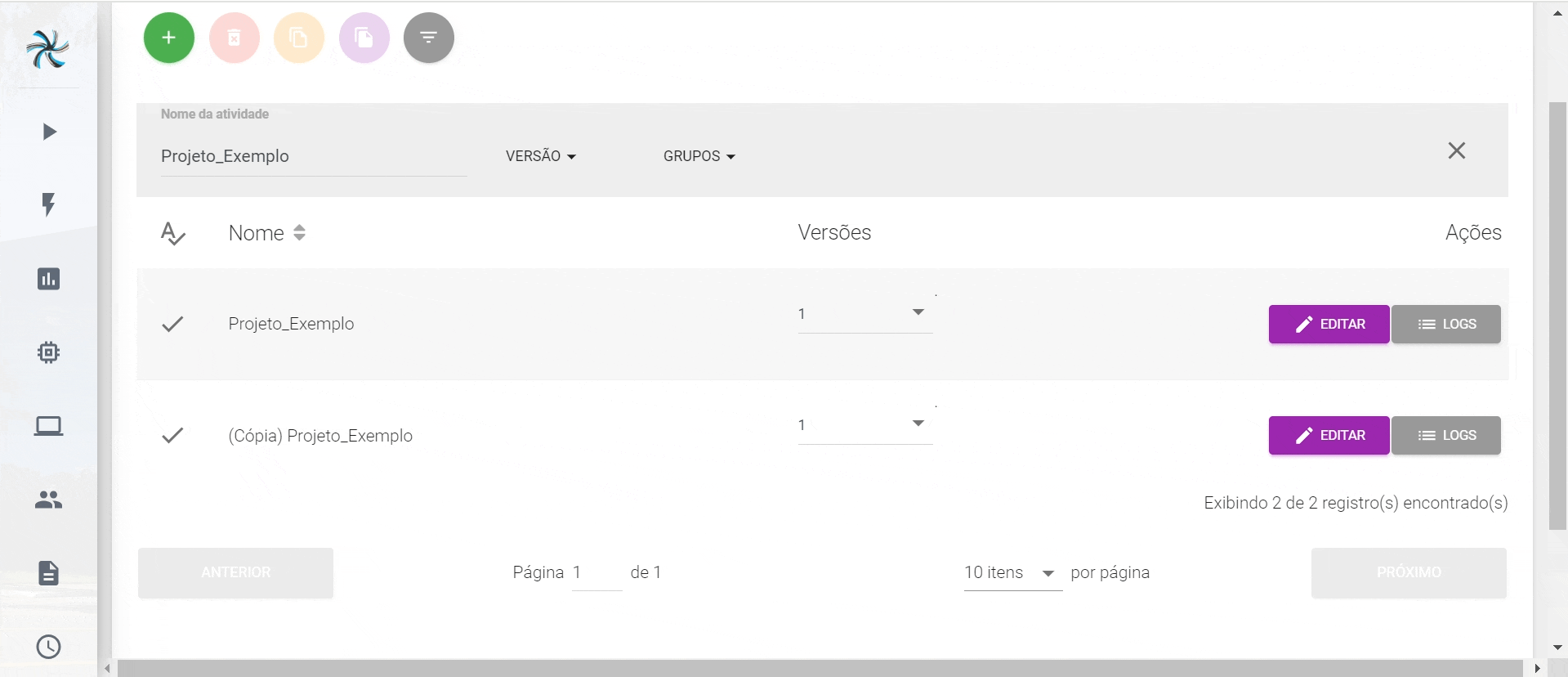The height and width of the screenshot is (677, 1568).
Task: Click the Nome da atividade input field
Action: [x=313, y=156]
